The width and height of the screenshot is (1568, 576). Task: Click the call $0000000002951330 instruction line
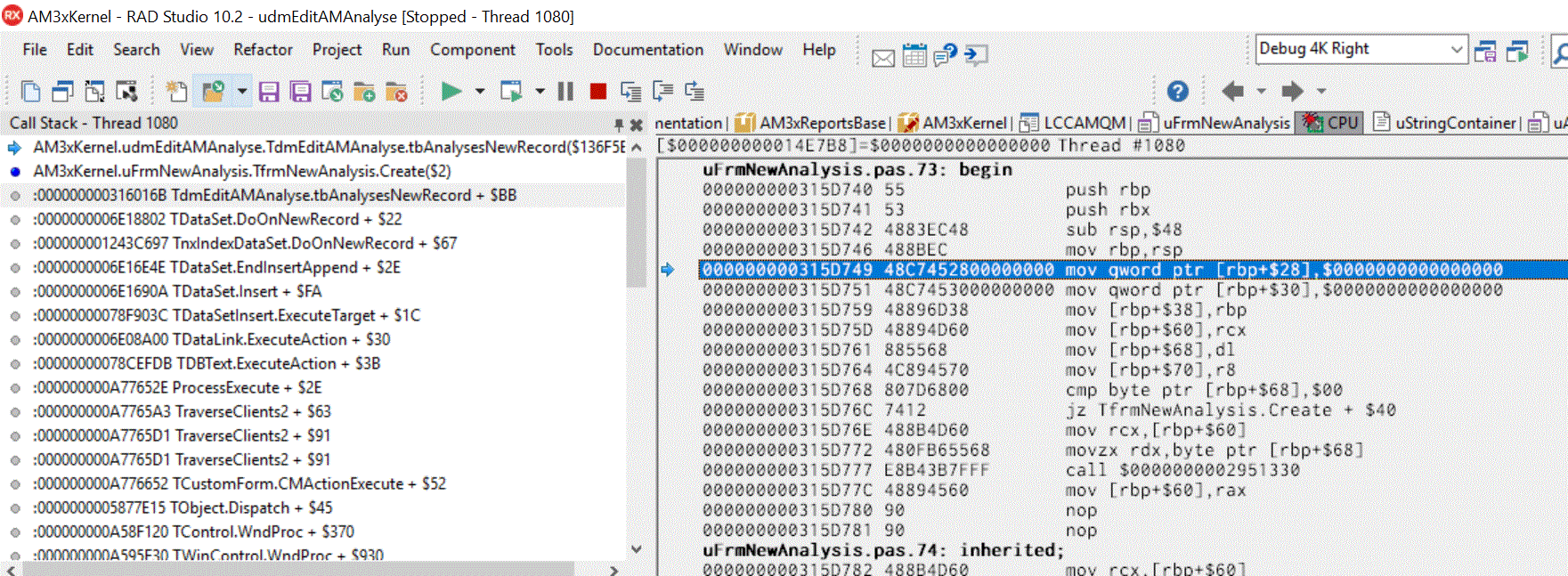(1133, 470)
